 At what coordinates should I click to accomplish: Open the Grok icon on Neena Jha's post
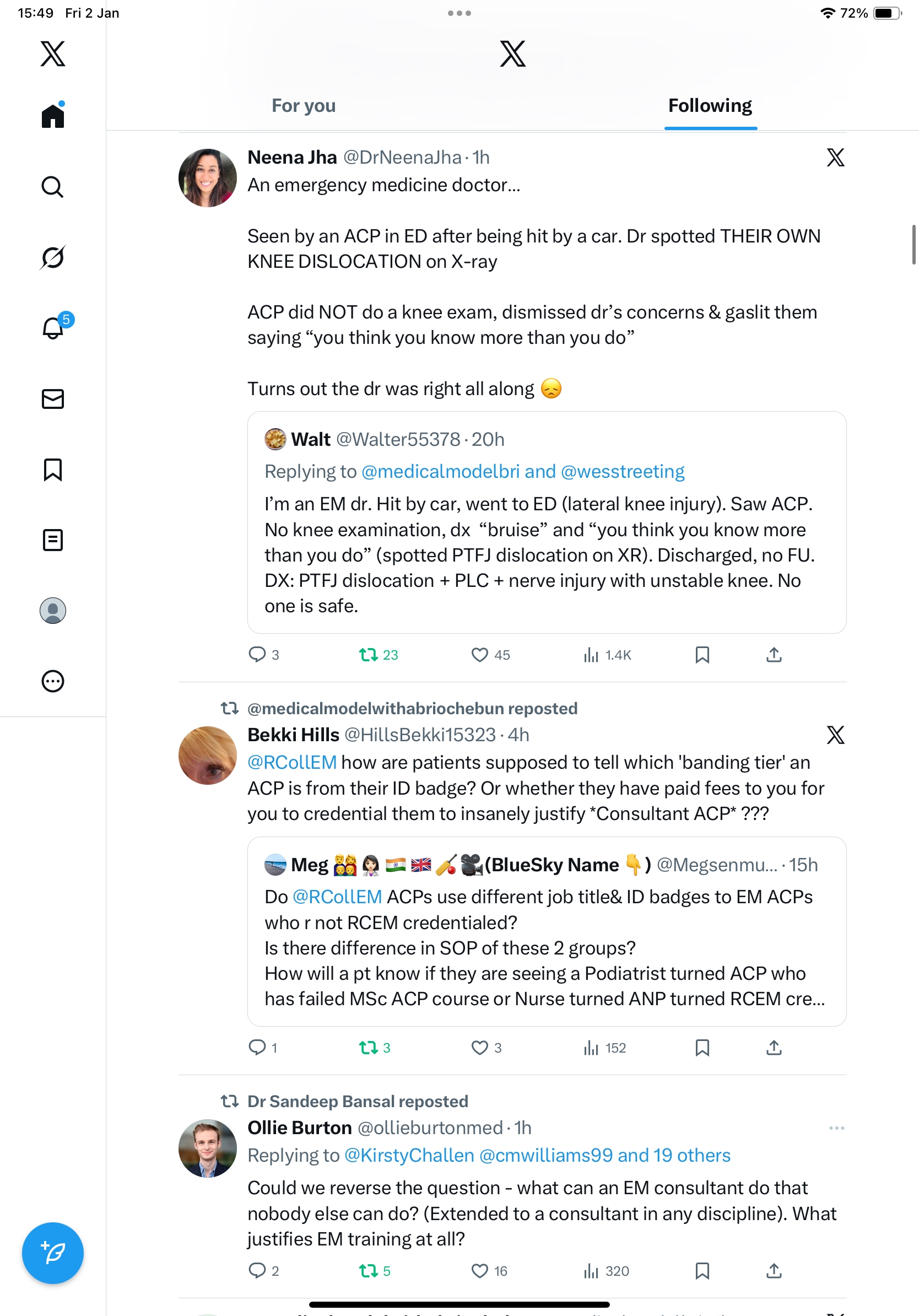pos(835,157)
